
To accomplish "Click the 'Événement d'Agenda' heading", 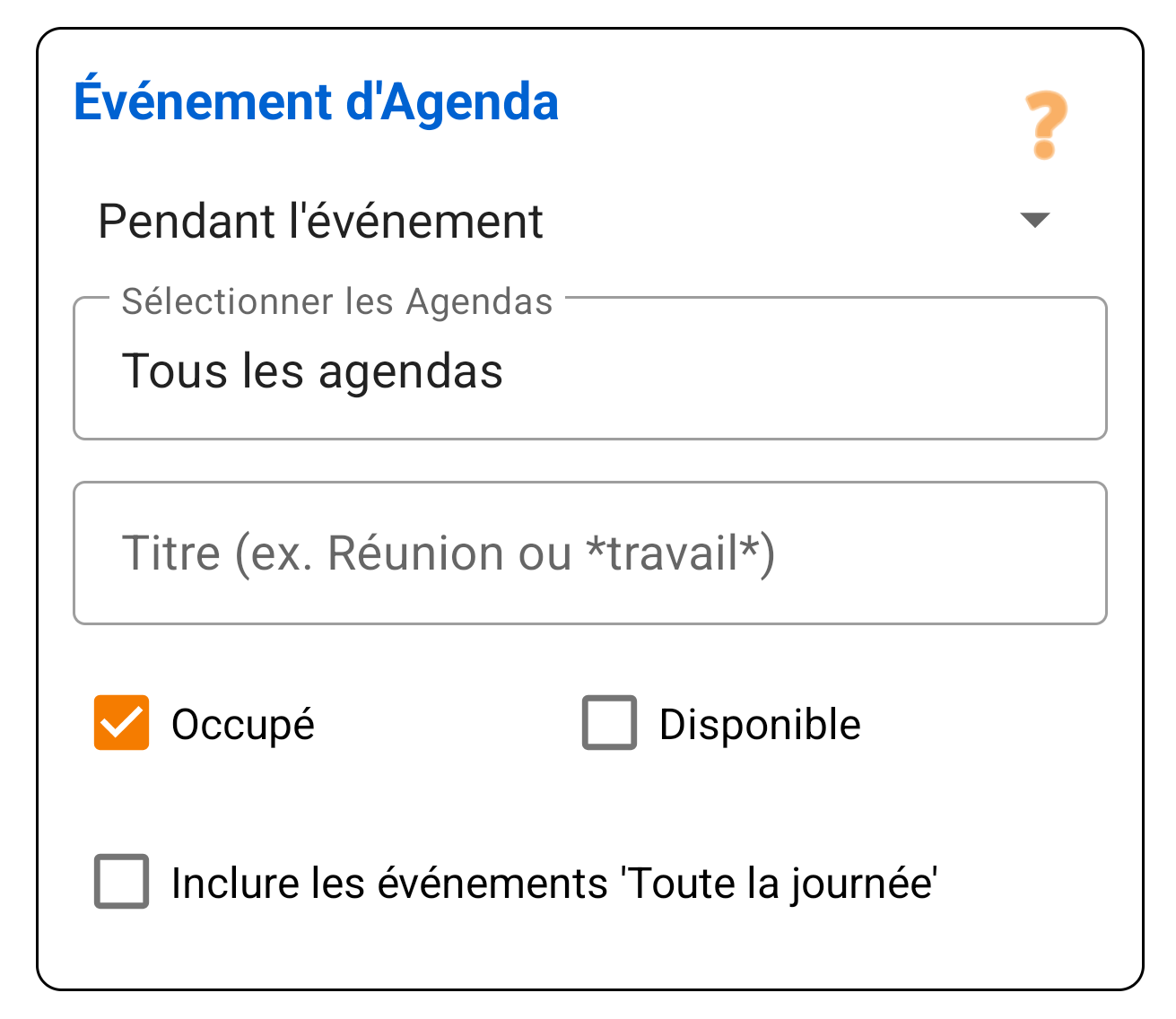I will pos(316,100).
